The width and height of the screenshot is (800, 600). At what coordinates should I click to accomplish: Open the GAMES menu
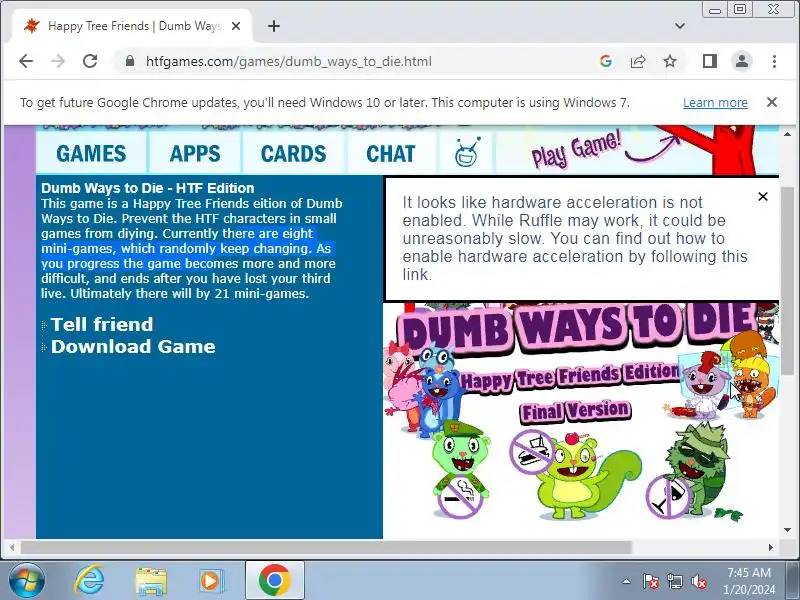coord(91,154)
